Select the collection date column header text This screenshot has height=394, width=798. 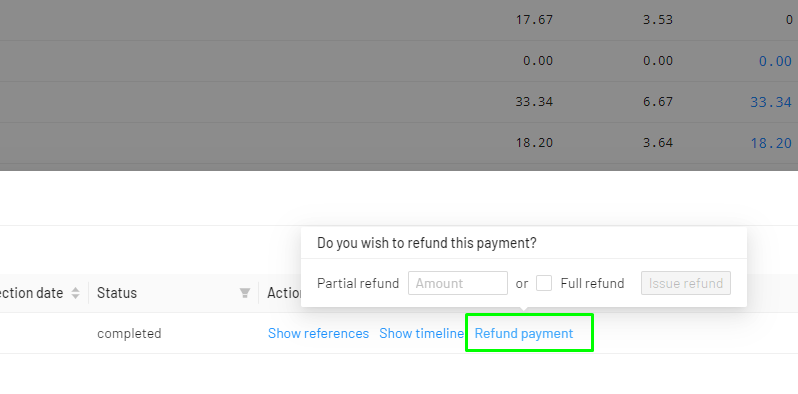pyautogui.click(x=31, y=293)
